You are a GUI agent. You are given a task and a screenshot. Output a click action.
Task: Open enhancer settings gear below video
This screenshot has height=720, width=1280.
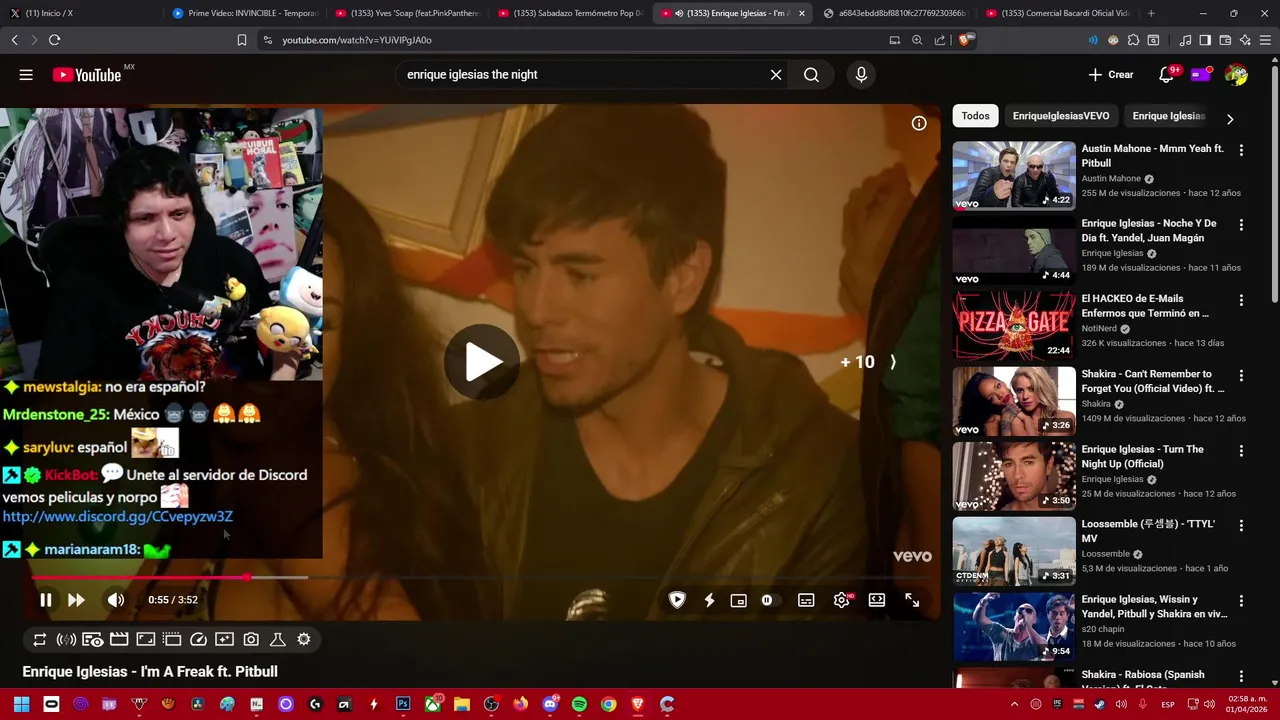pos(304,639)
